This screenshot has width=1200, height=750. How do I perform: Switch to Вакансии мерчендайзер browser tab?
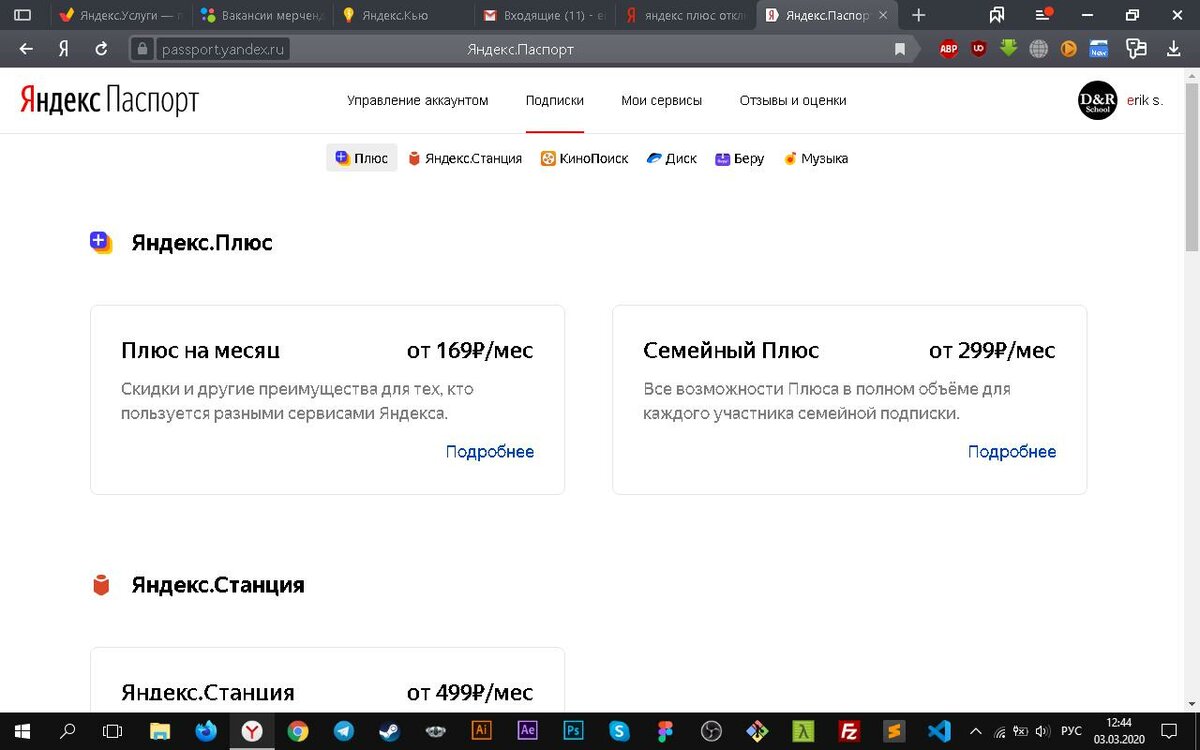(261, 15)
